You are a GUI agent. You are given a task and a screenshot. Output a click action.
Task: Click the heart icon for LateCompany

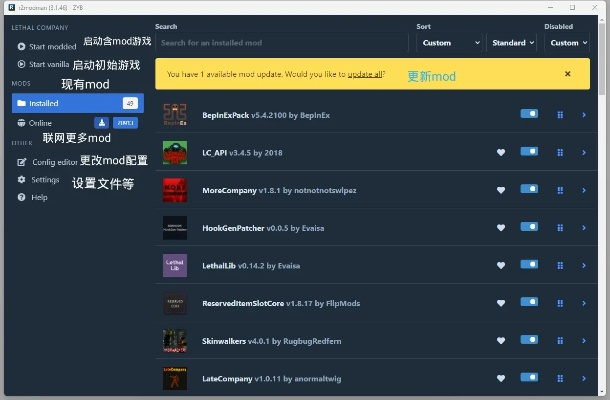(x=501, y=378)
